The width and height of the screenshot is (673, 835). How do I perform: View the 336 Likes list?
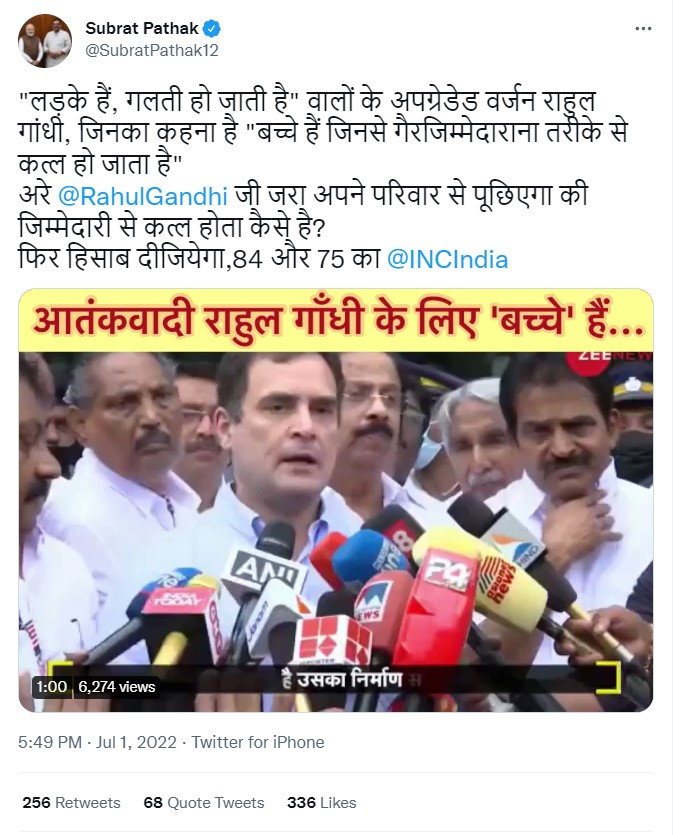(x=322, y=803)
